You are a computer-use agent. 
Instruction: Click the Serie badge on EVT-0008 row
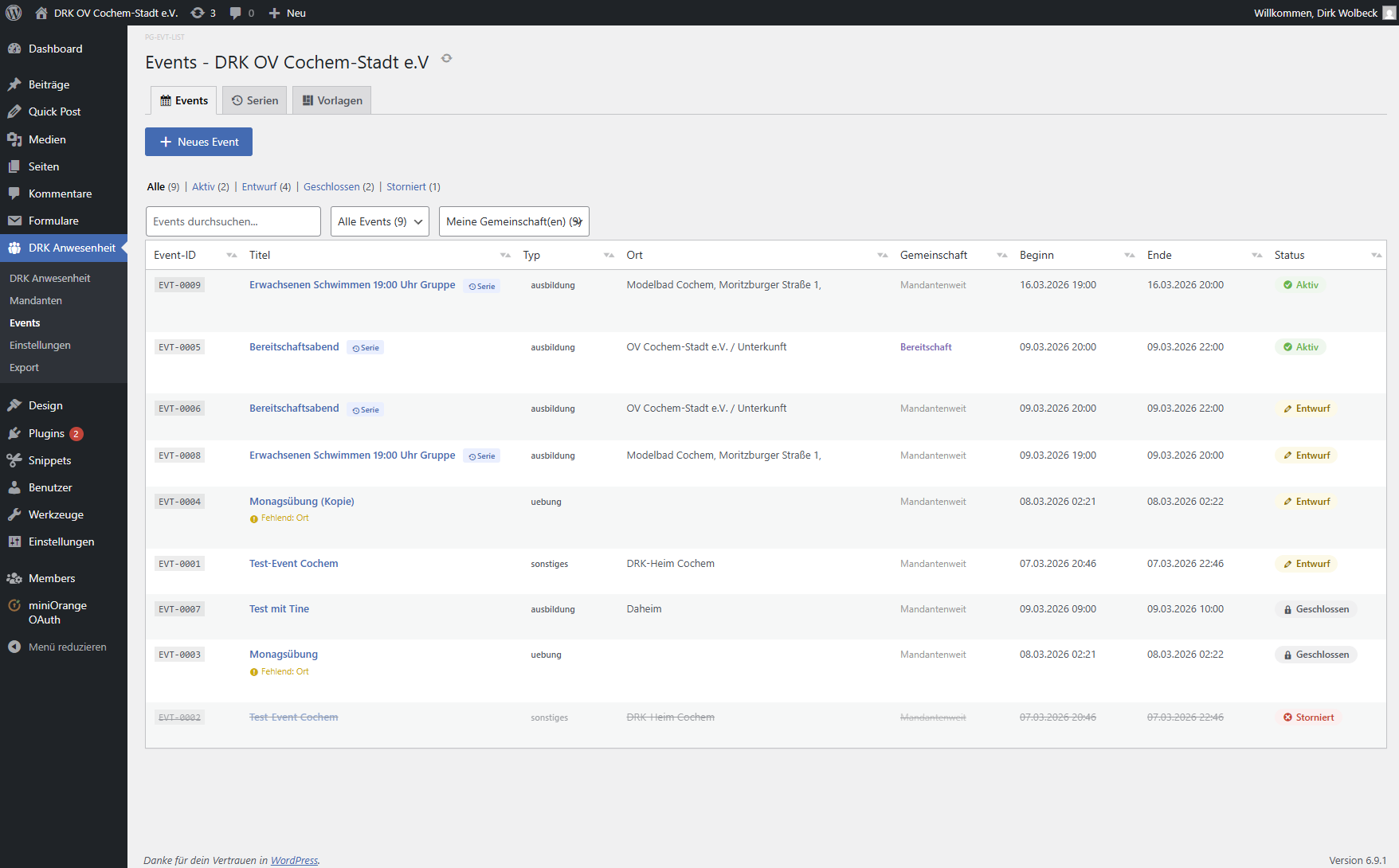(x=482, y=456)
